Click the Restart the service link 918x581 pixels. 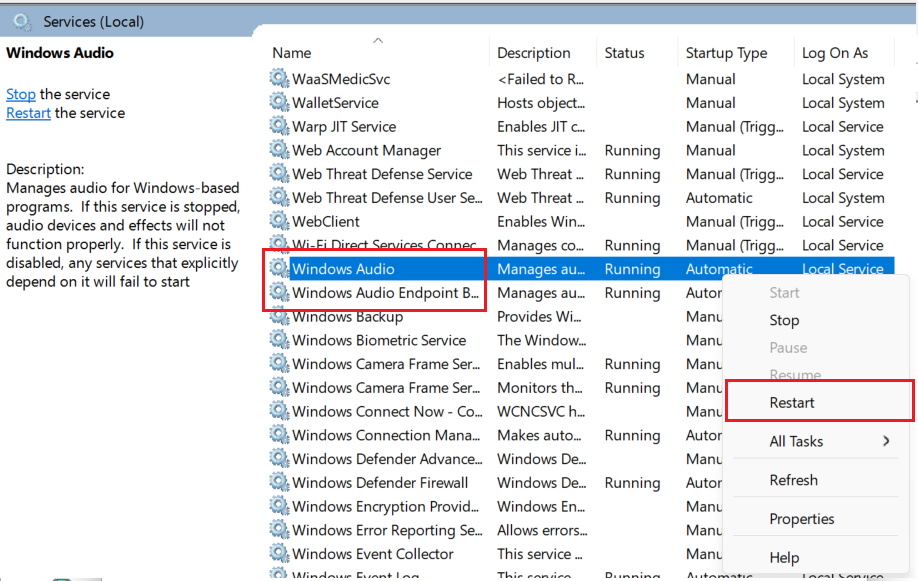28,113
